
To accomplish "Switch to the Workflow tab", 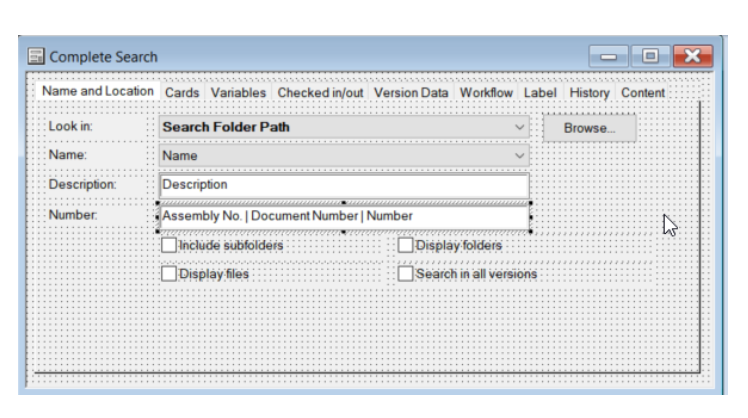I will coord(486,92).
